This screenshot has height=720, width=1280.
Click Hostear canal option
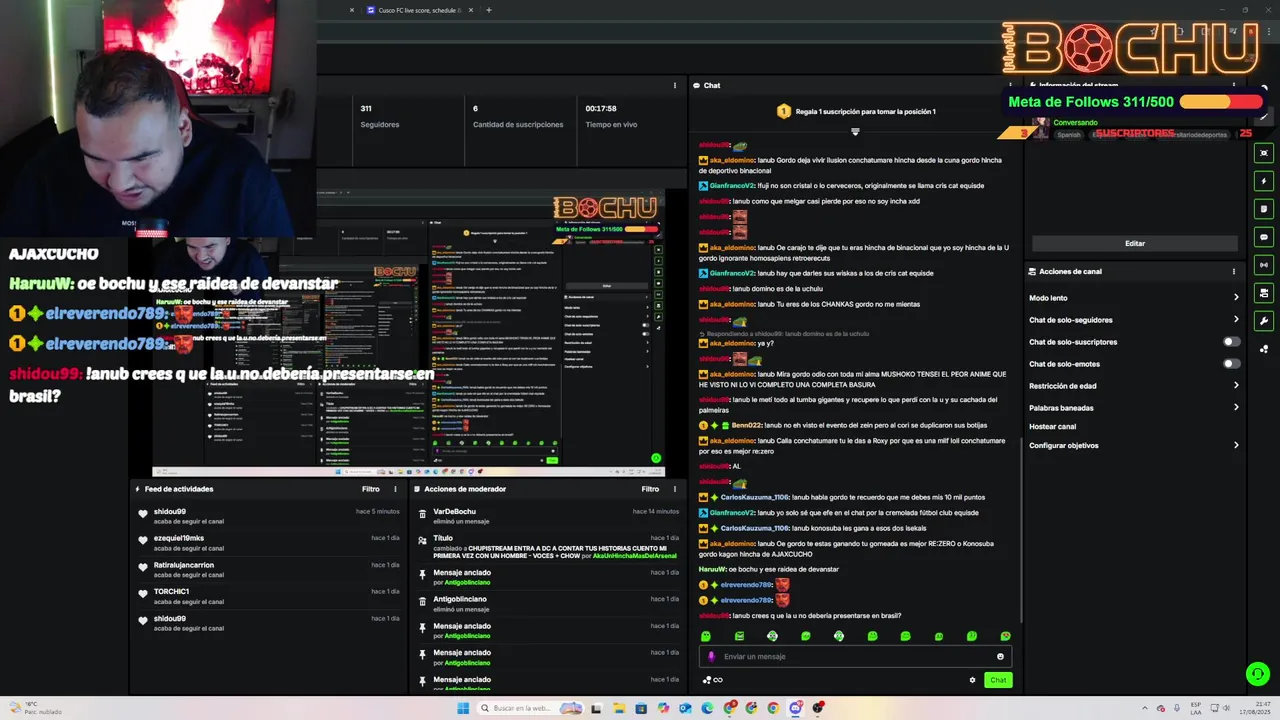1052,427
